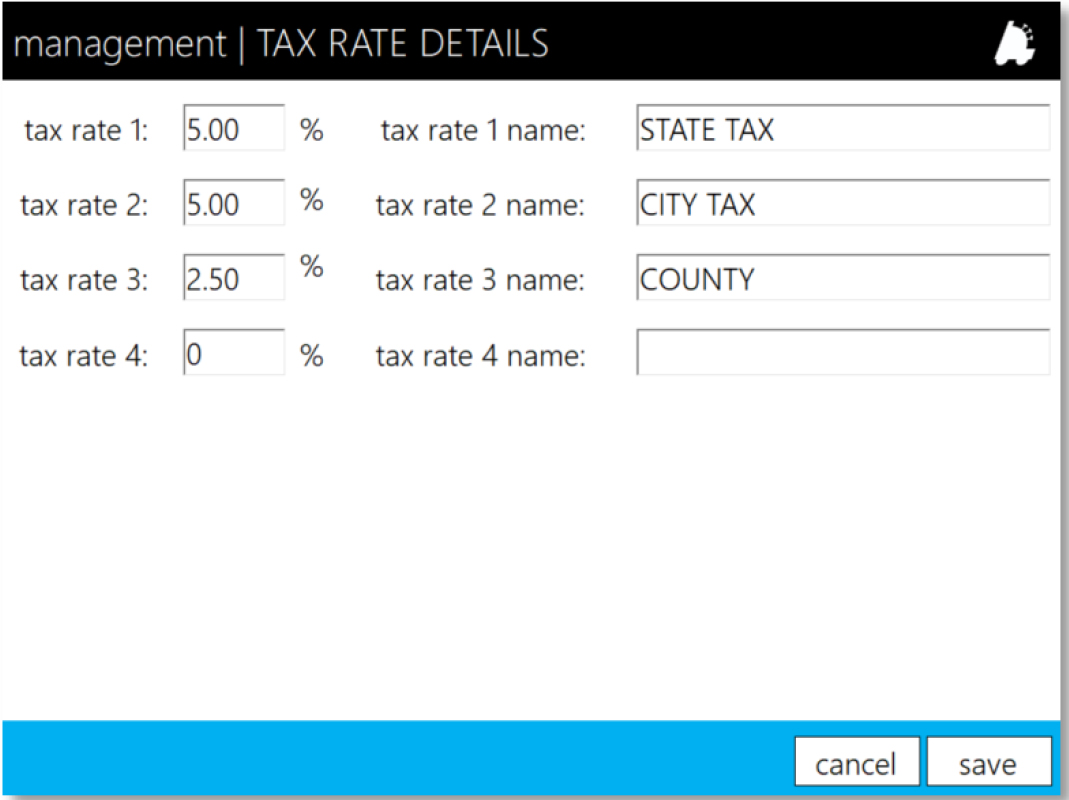The image size is (1069, 800).
Task: Click the tax rate 2 percentage field
Action: (234, 203)
